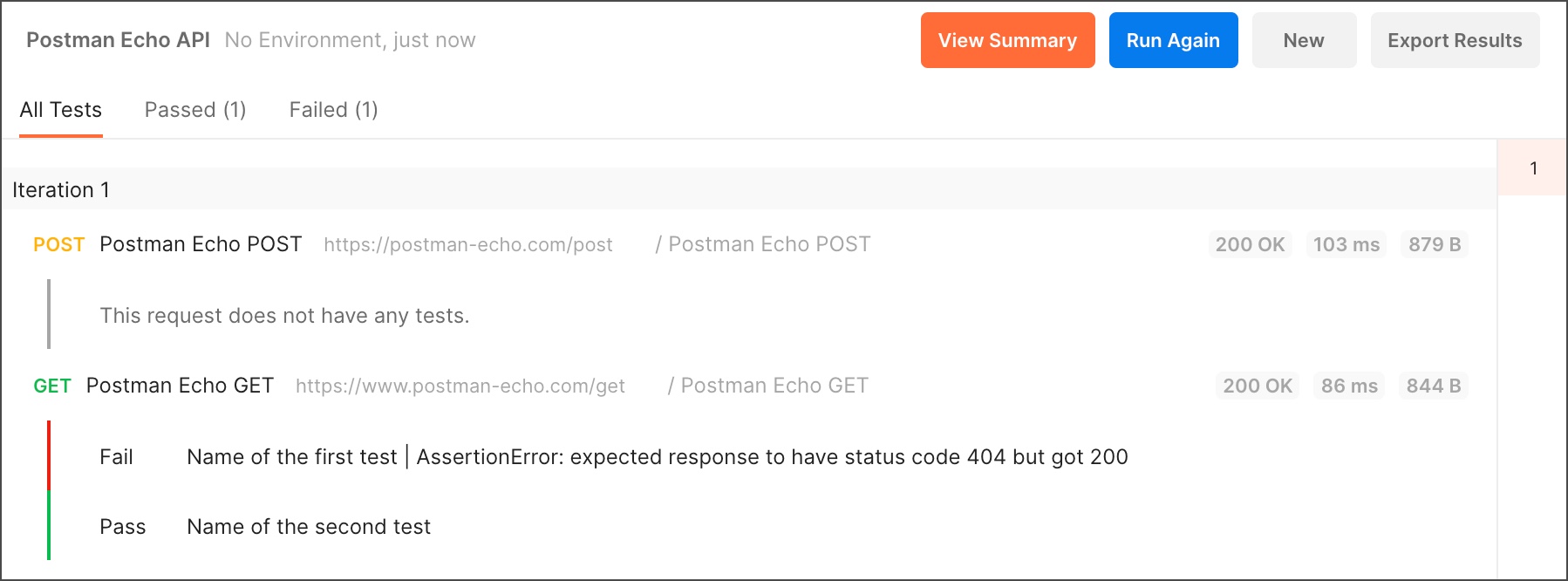1568x581 pixels.
Task: Show the Failed (1) tab
Action: tap(333, 110)
